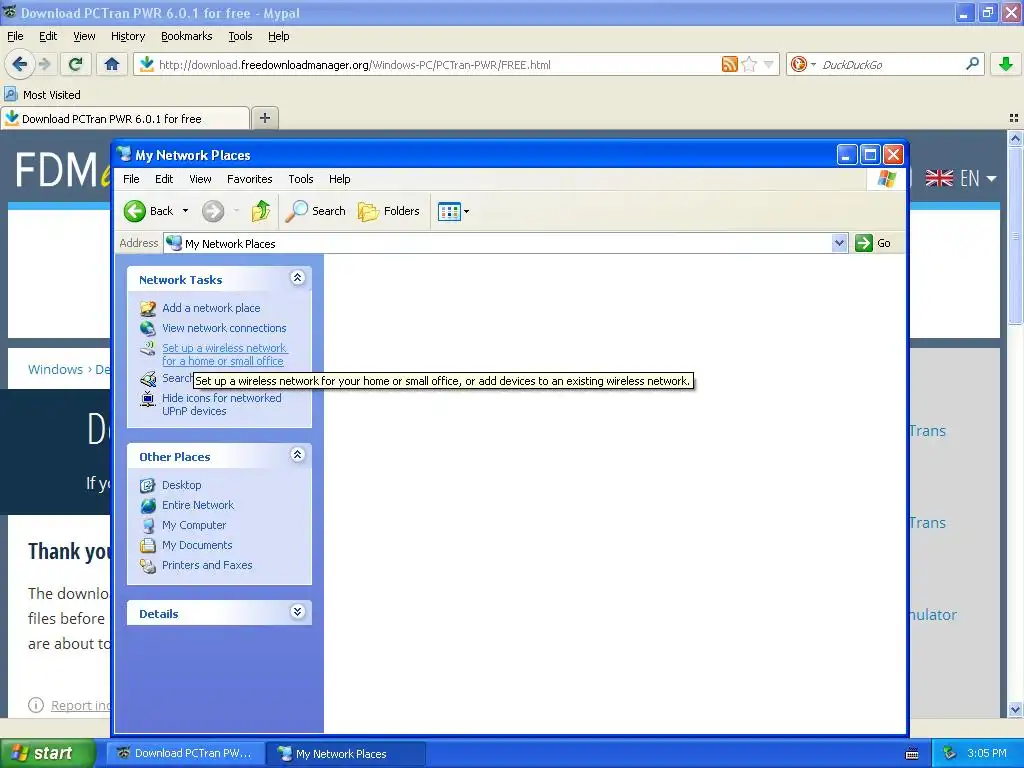Open the Views icon dropdown in toolbar
This screenshot has width=1024, height=768.
[453, 212]
